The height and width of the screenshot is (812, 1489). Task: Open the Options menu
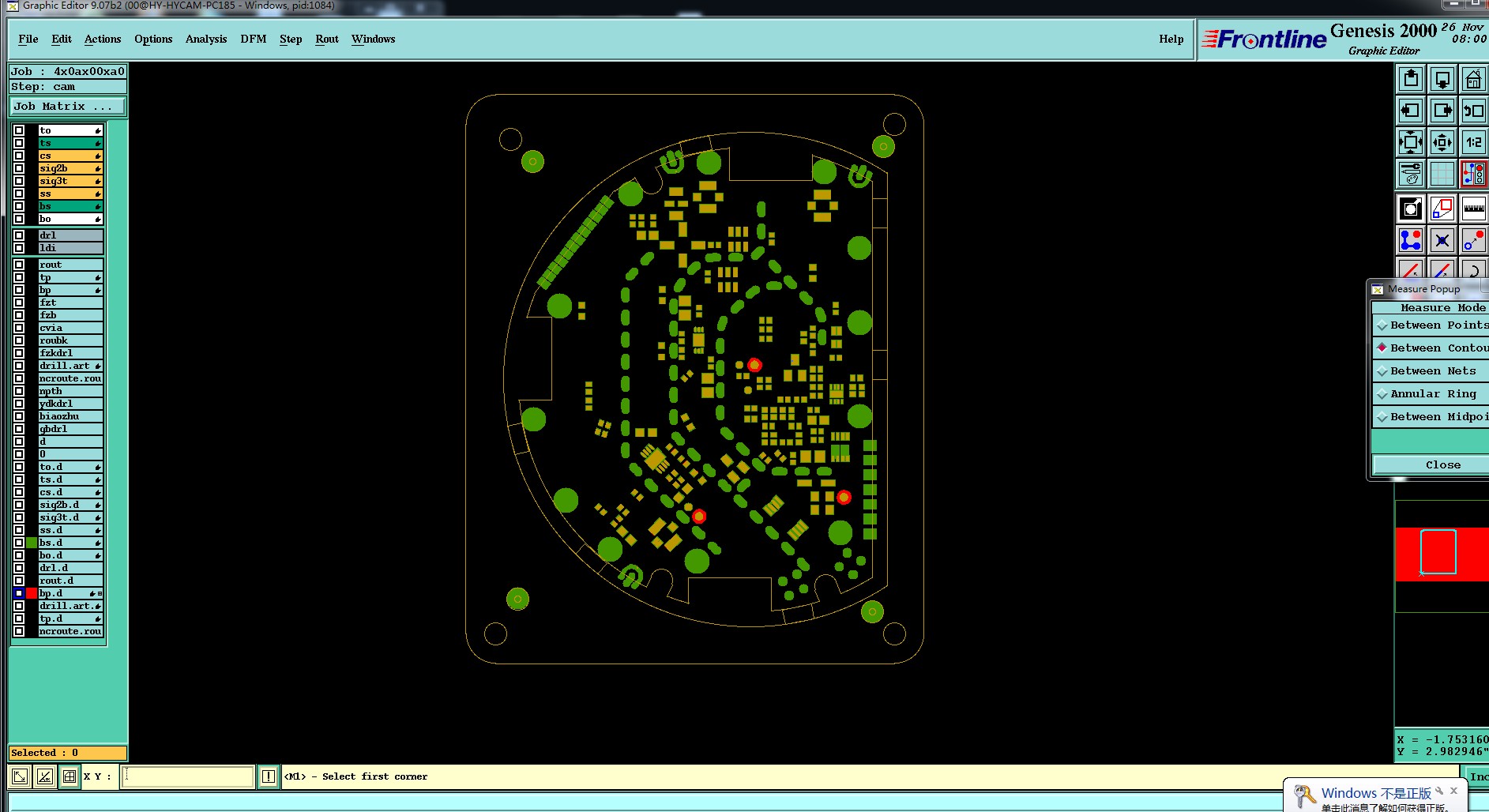(153, 39)
